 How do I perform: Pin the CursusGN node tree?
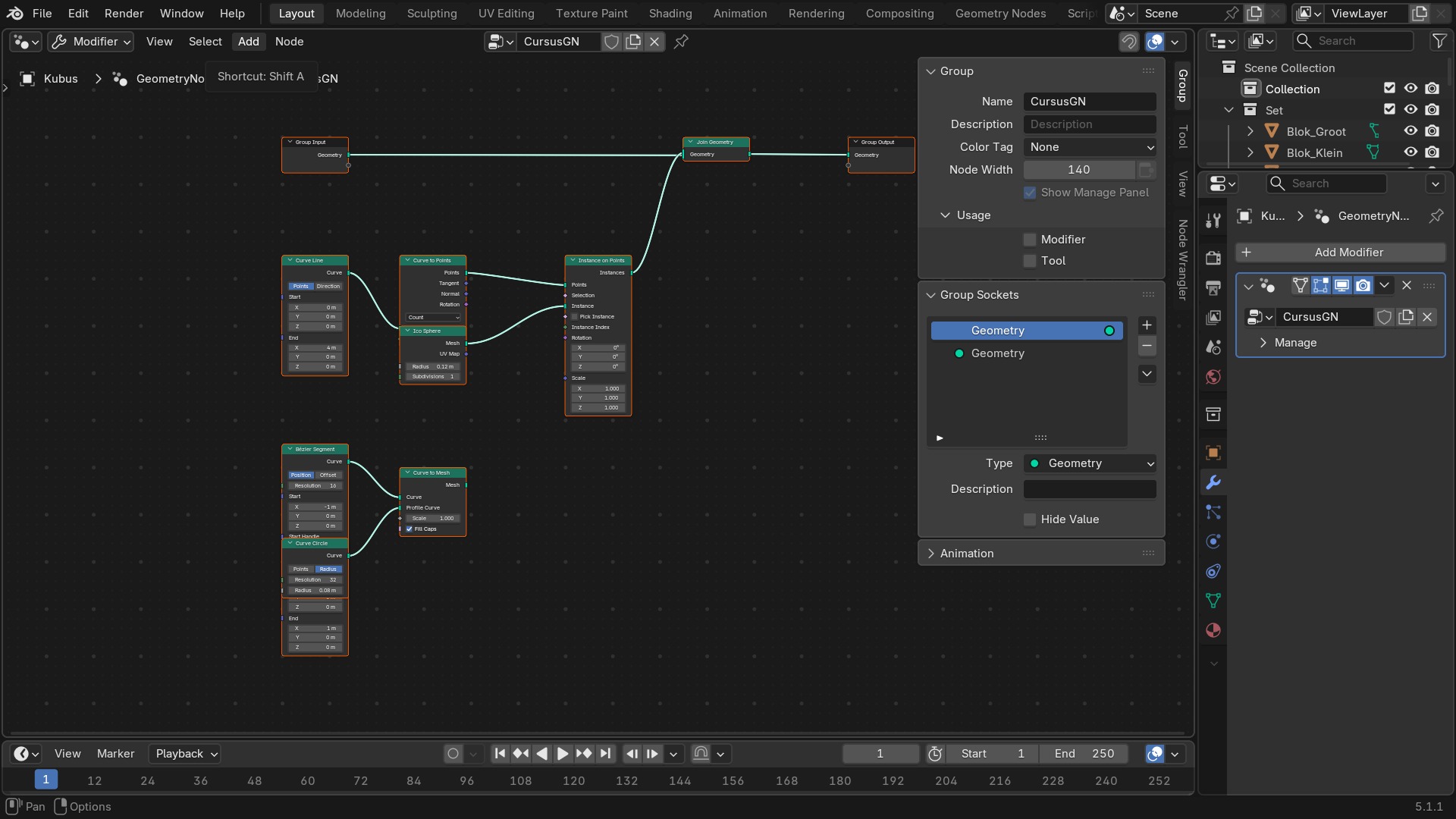tap(681, 42)
